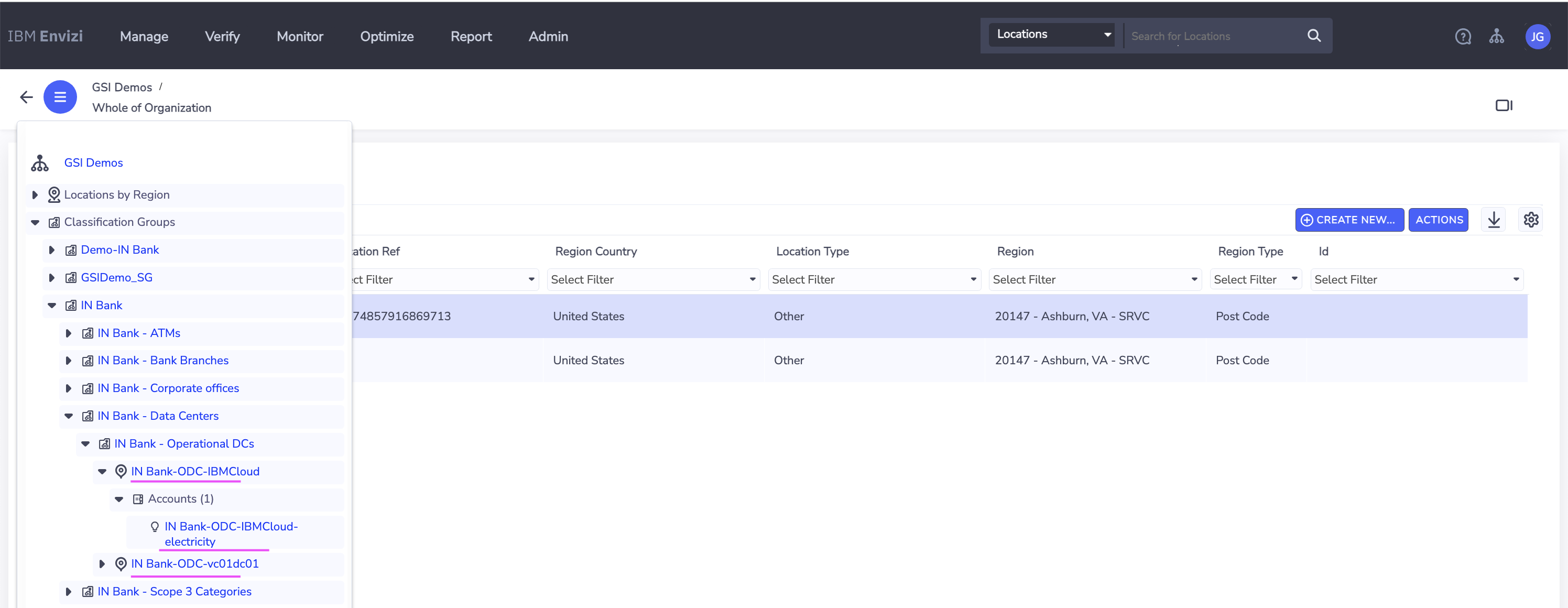Click the GSI Demos organization tree icon
This screenshot has height=608, width=1568.
(39, 163)
